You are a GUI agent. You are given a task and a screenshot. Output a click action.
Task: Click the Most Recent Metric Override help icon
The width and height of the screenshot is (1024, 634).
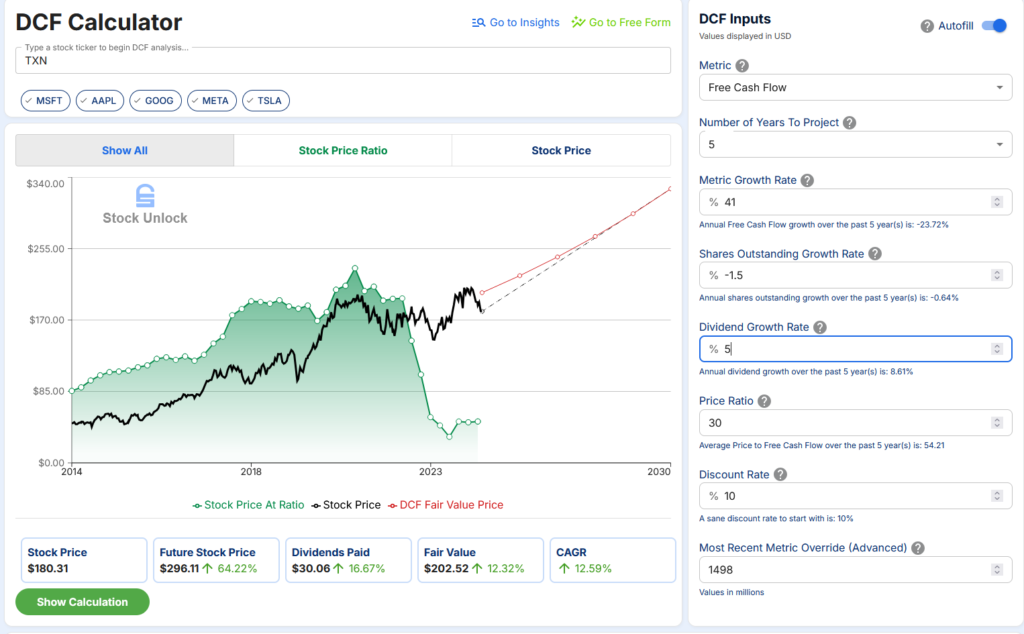point(918,548)
